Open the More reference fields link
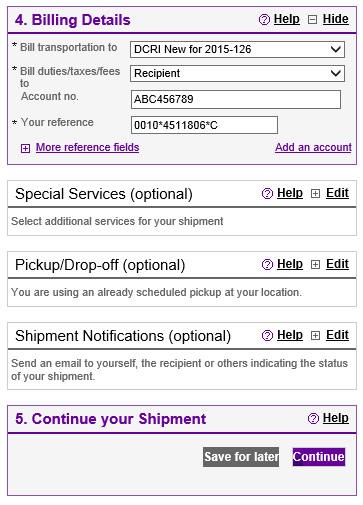The image size is (363, 505). pyautogui.click(x=87, y=147)
